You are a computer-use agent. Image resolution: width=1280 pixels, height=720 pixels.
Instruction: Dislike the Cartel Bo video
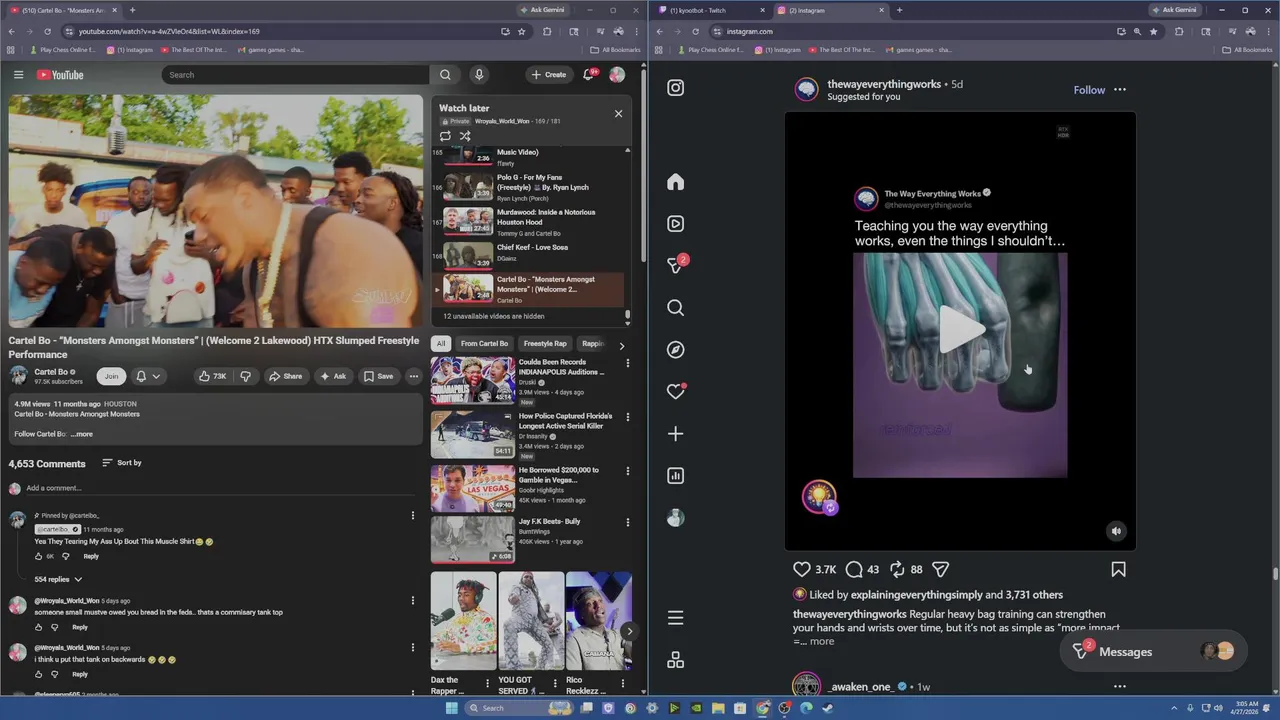click(x=246, y=376)
